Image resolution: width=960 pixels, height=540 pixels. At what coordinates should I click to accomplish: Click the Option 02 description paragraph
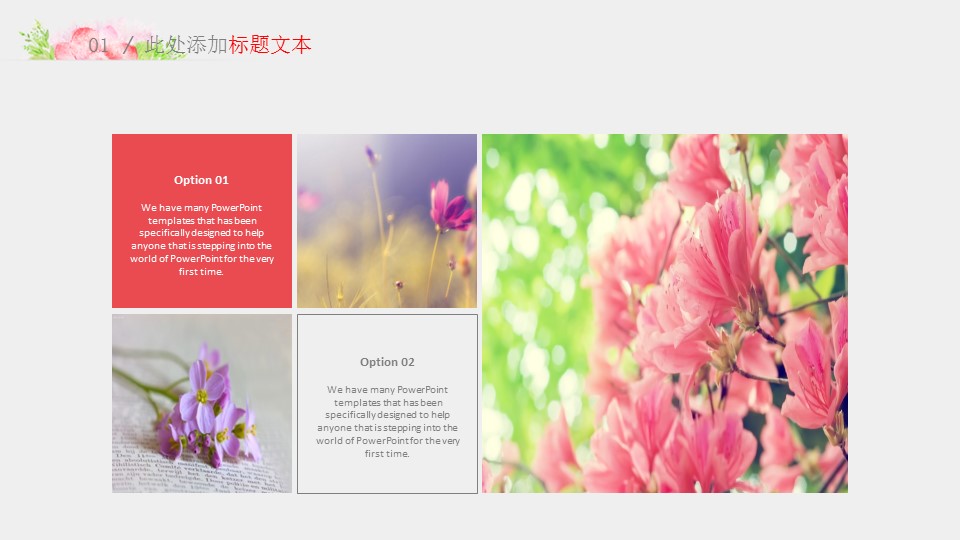coord(387,421)
